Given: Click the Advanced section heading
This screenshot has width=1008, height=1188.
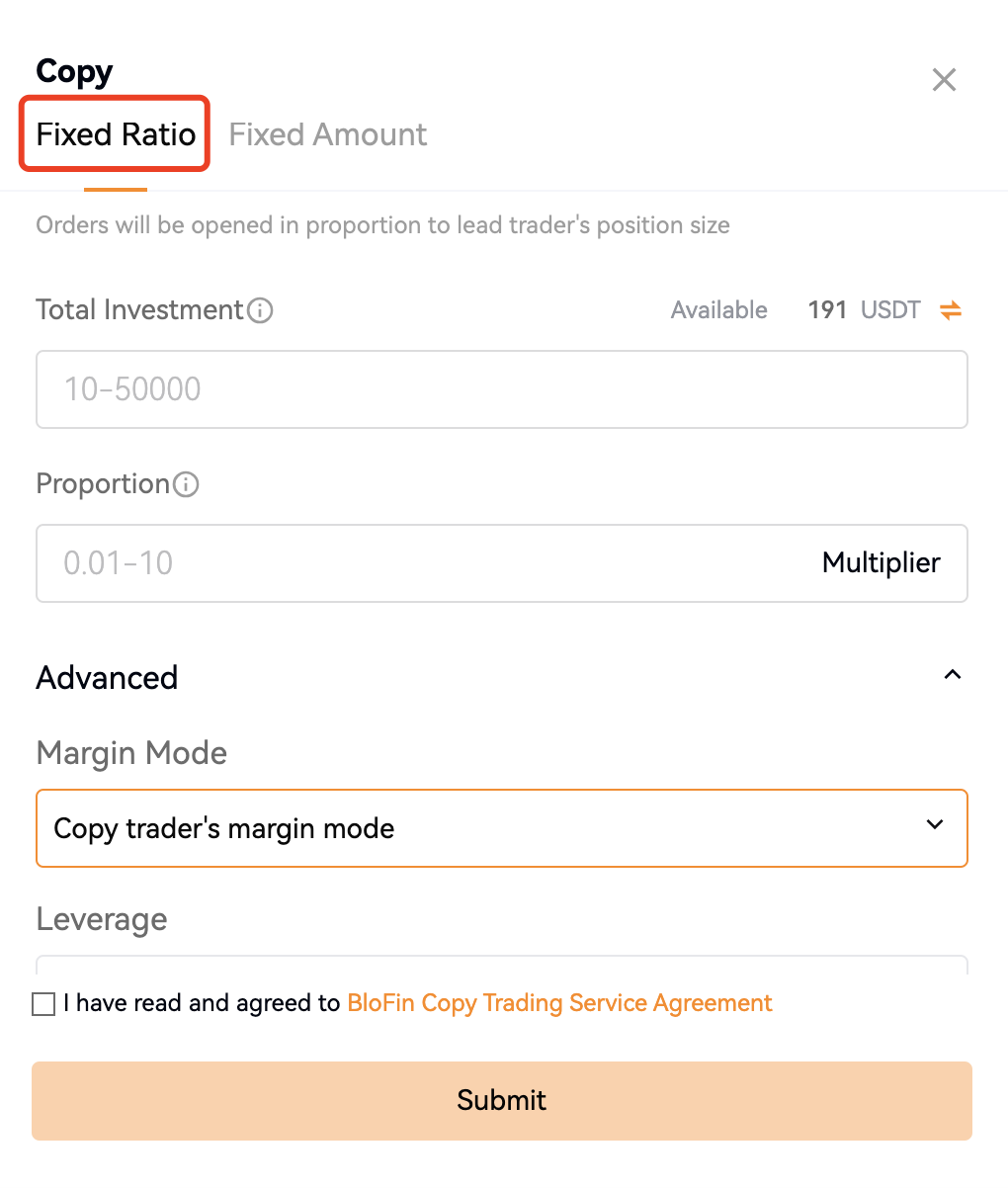Looking at the screenshot, I should click(x=107, y=678).
